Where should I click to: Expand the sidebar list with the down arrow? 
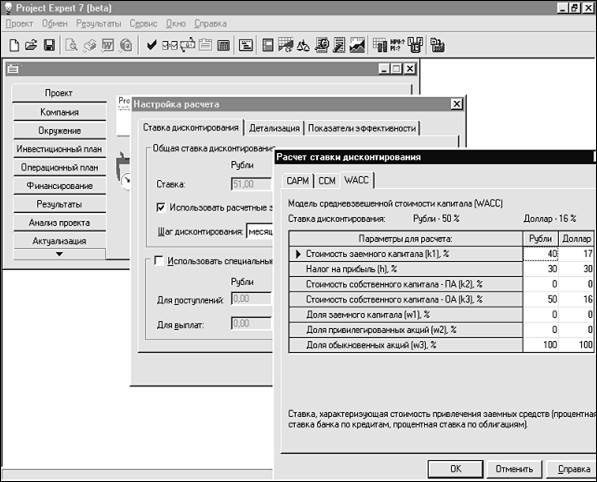point(59,254)
